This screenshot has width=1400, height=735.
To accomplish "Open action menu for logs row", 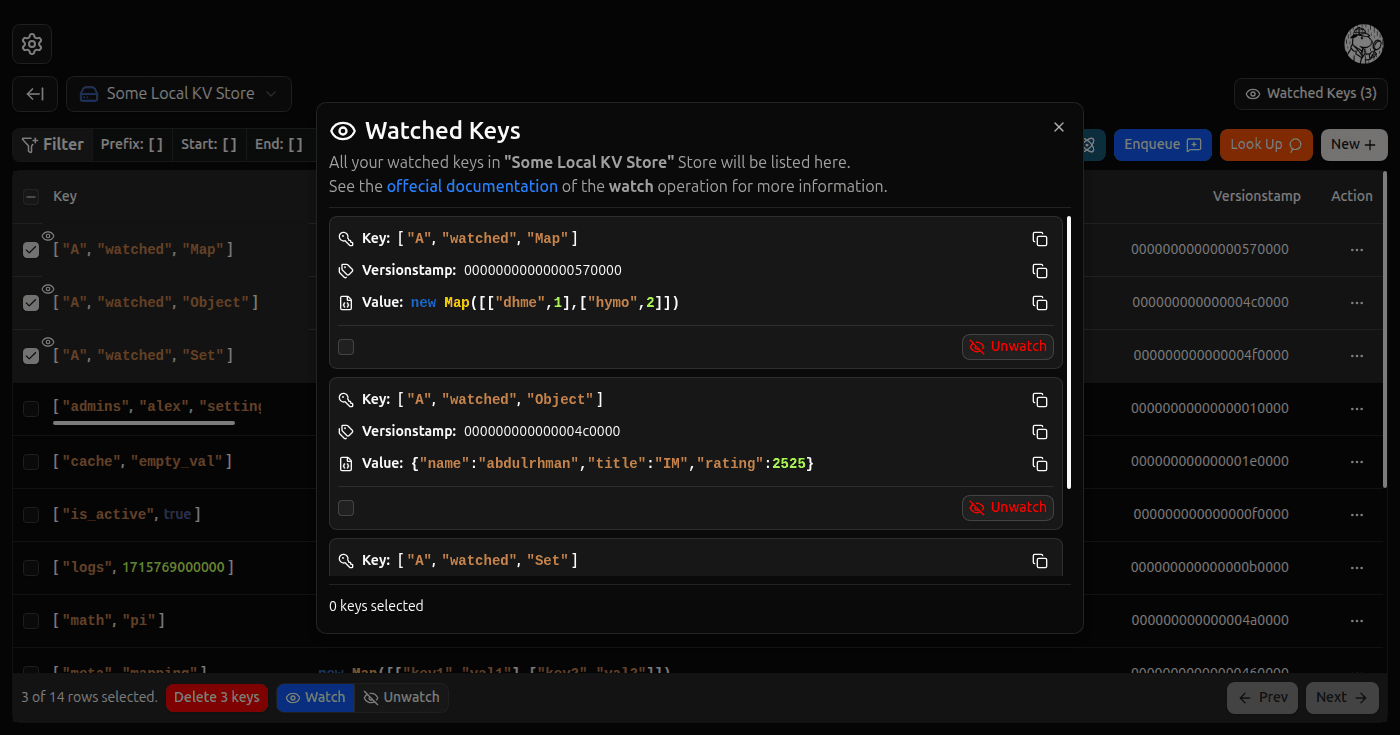I will coord(1357,568).
